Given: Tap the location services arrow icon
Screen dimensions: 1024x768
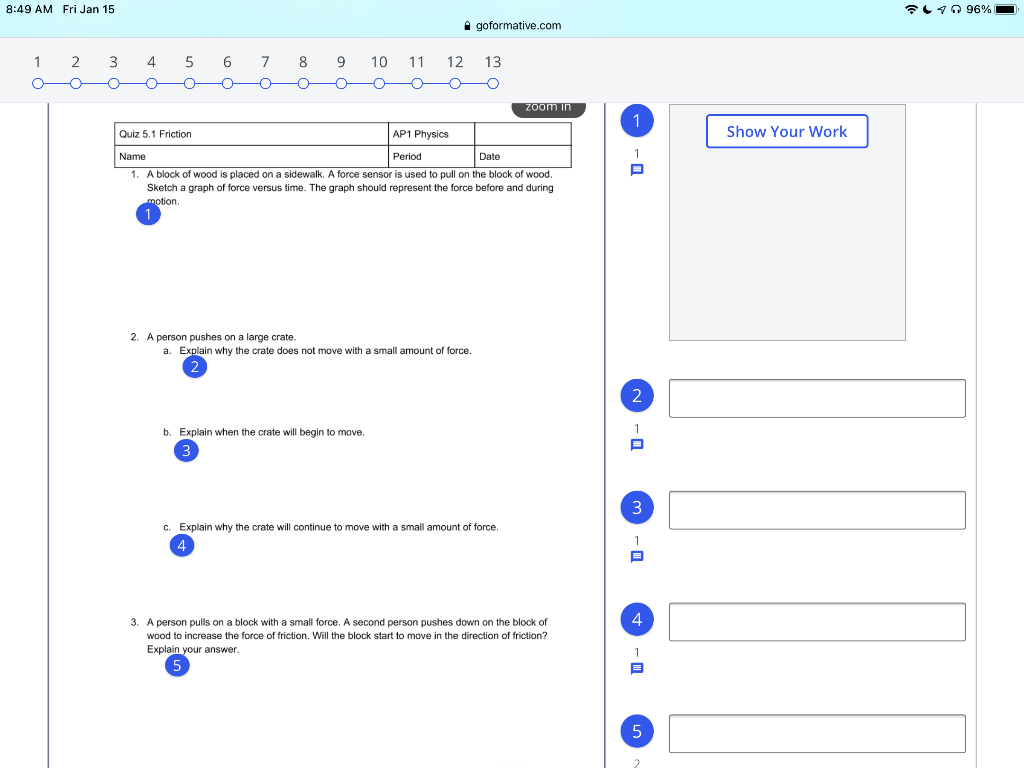Looking at the screenshot, I should tap(941, 9).
